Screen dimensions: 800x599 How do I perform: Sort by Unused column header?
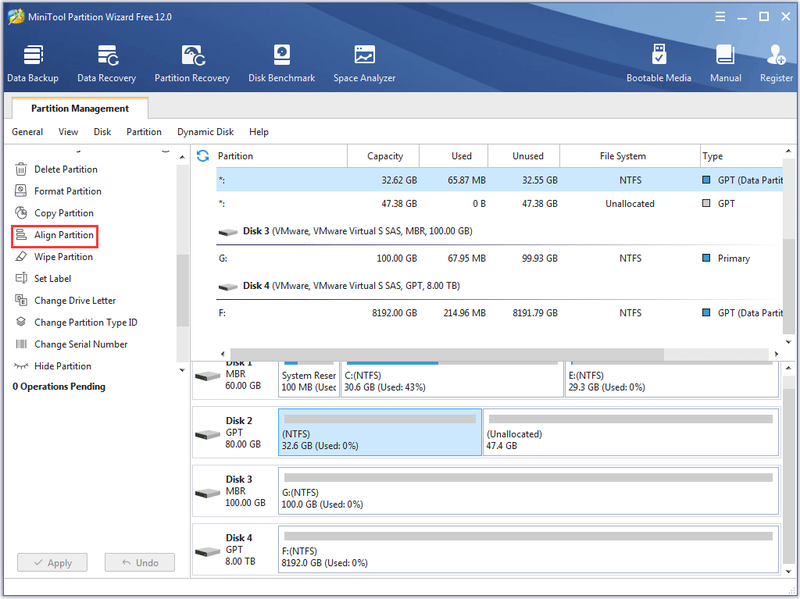tap(524, 156)
